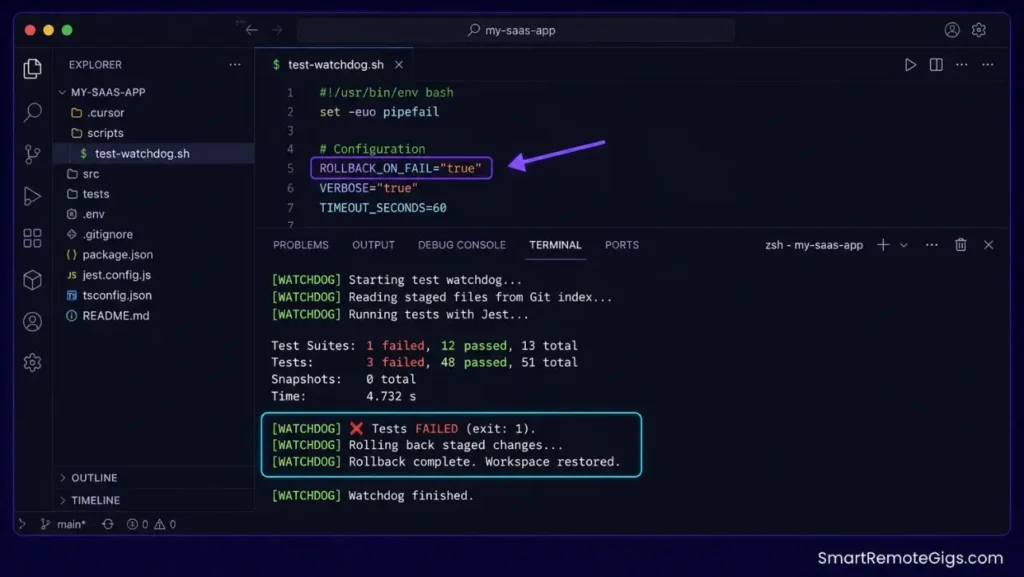Click the my-saas-app search bar
This screenshot has width=1024, height=577.
(516, 30)
